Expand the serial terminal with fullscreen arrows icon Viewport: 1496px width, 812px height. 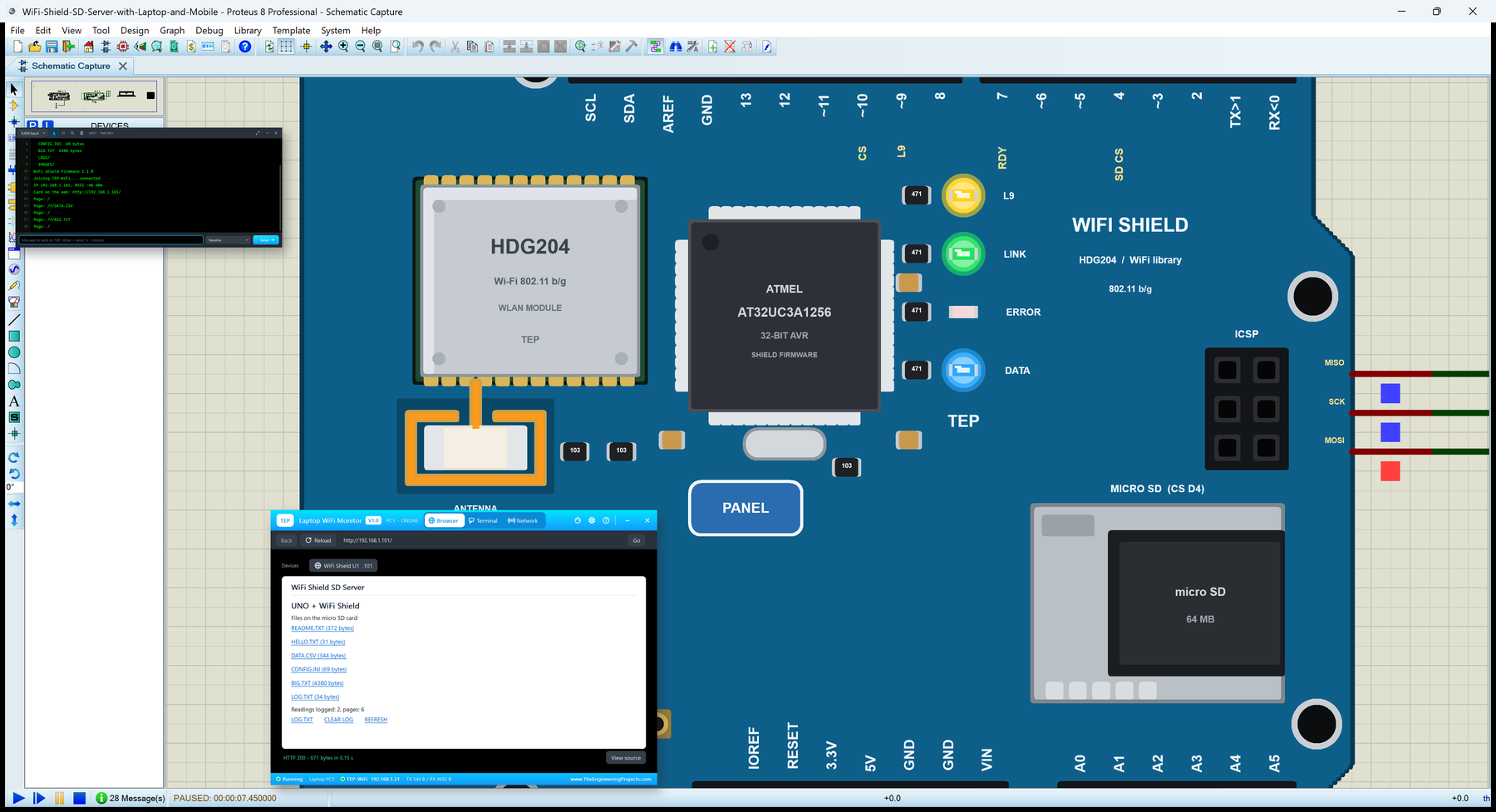click(258, 133)
